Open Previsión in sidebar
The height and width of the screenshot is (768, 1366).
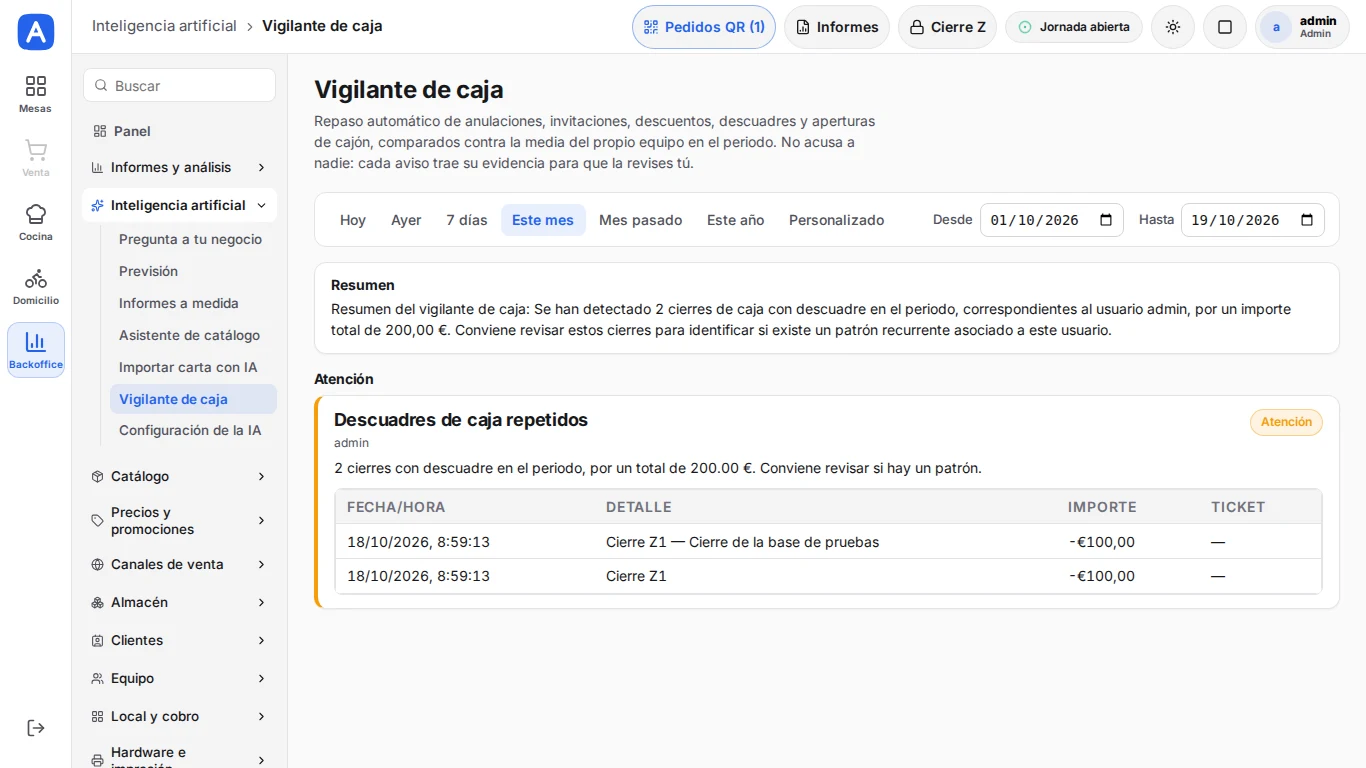click(193, 272)
